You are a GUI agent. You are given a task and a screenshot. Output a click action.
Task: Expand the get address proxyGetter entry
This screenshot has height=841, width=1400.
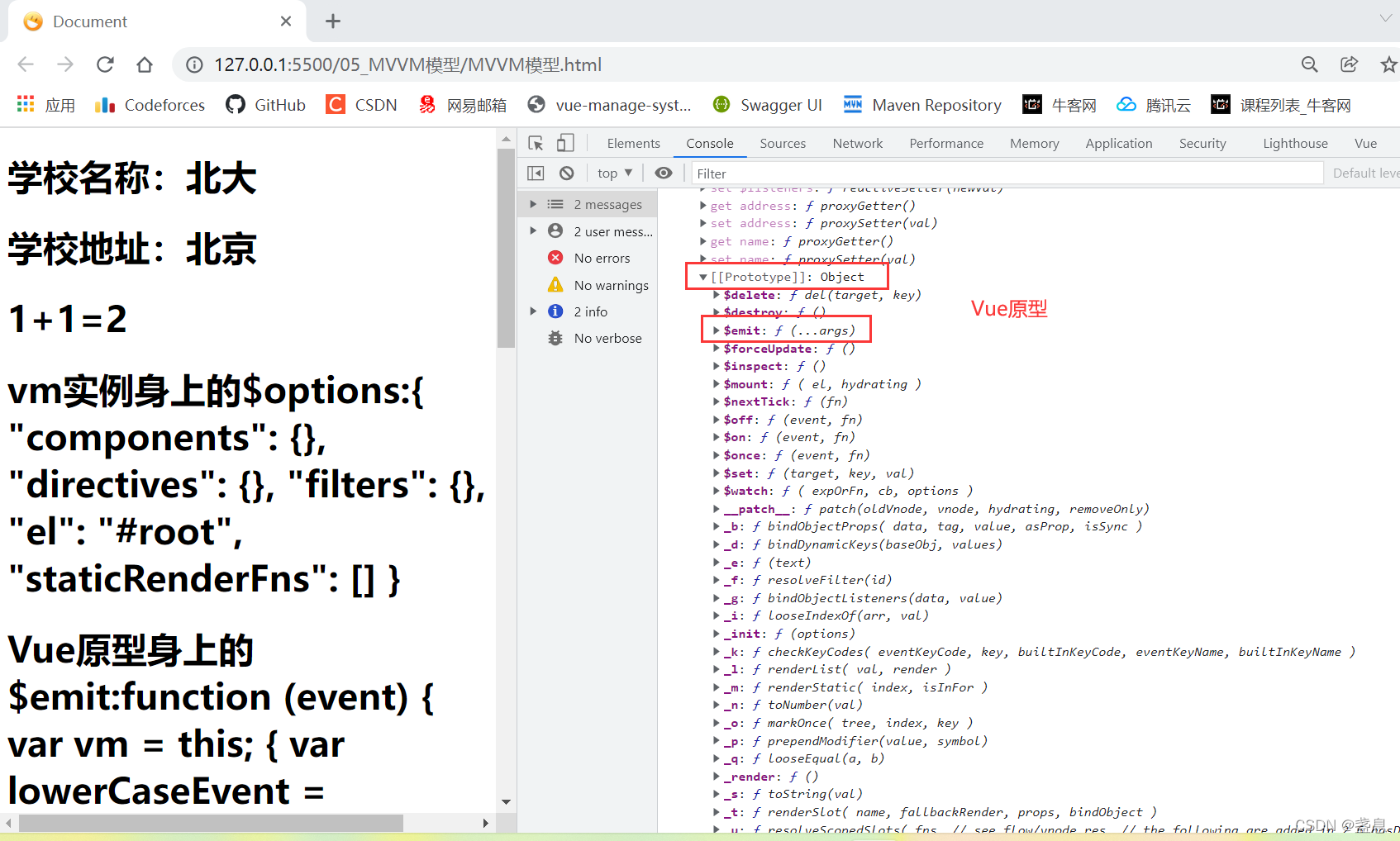coord(703,206)
